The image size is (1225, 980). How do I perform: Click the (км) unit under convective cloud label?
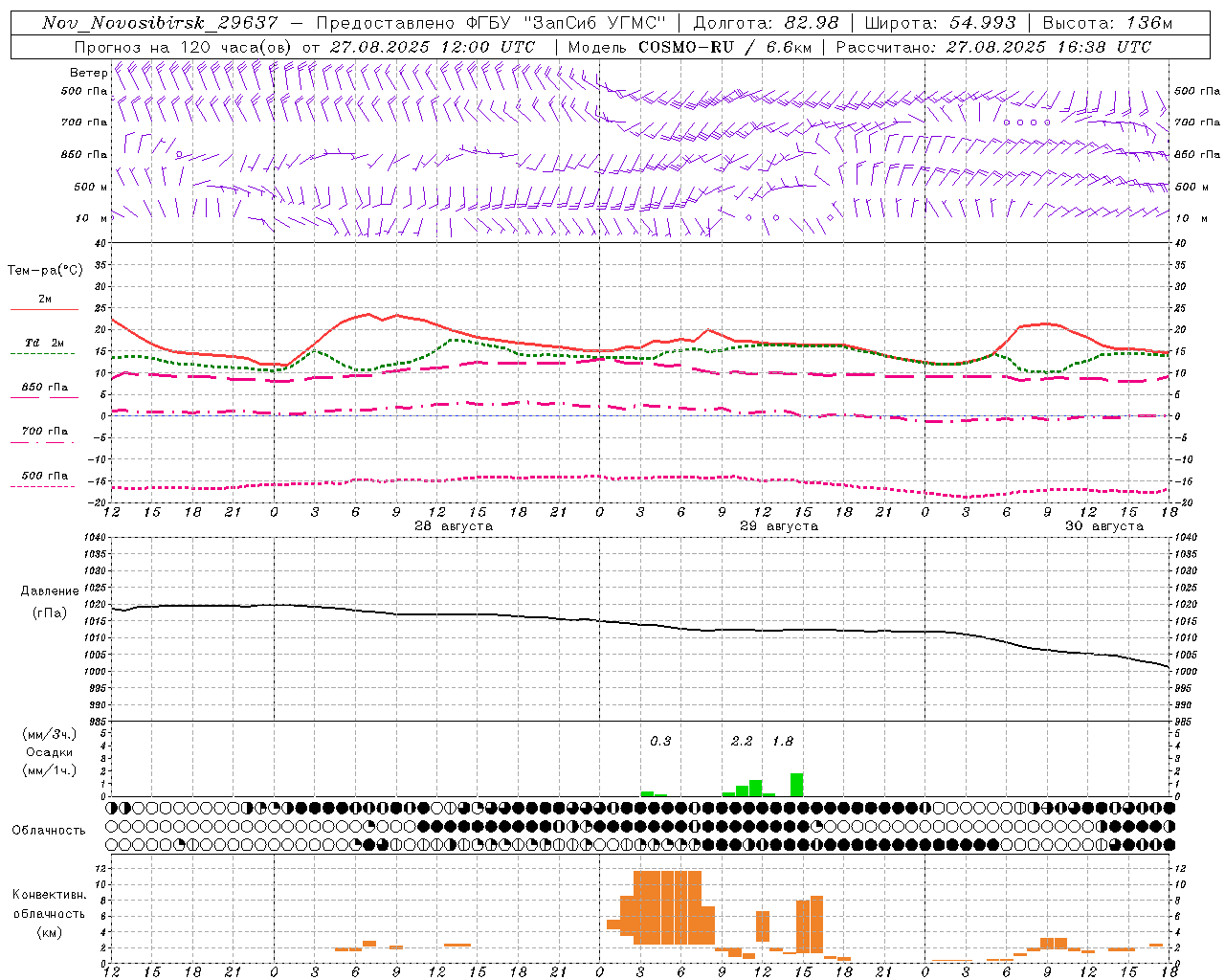pyautogui.click(x=49, y=933)
